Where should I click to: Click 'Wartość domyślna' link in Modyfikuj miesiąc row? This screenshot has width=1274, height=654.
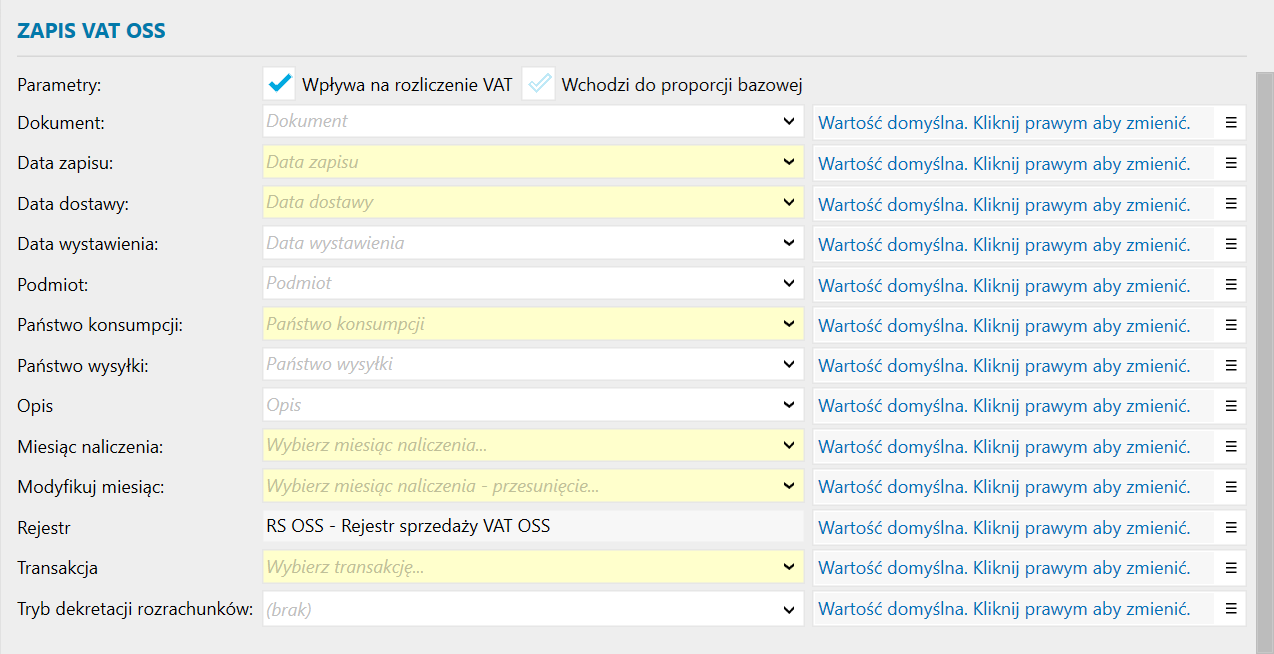(x=1004, y=488)
